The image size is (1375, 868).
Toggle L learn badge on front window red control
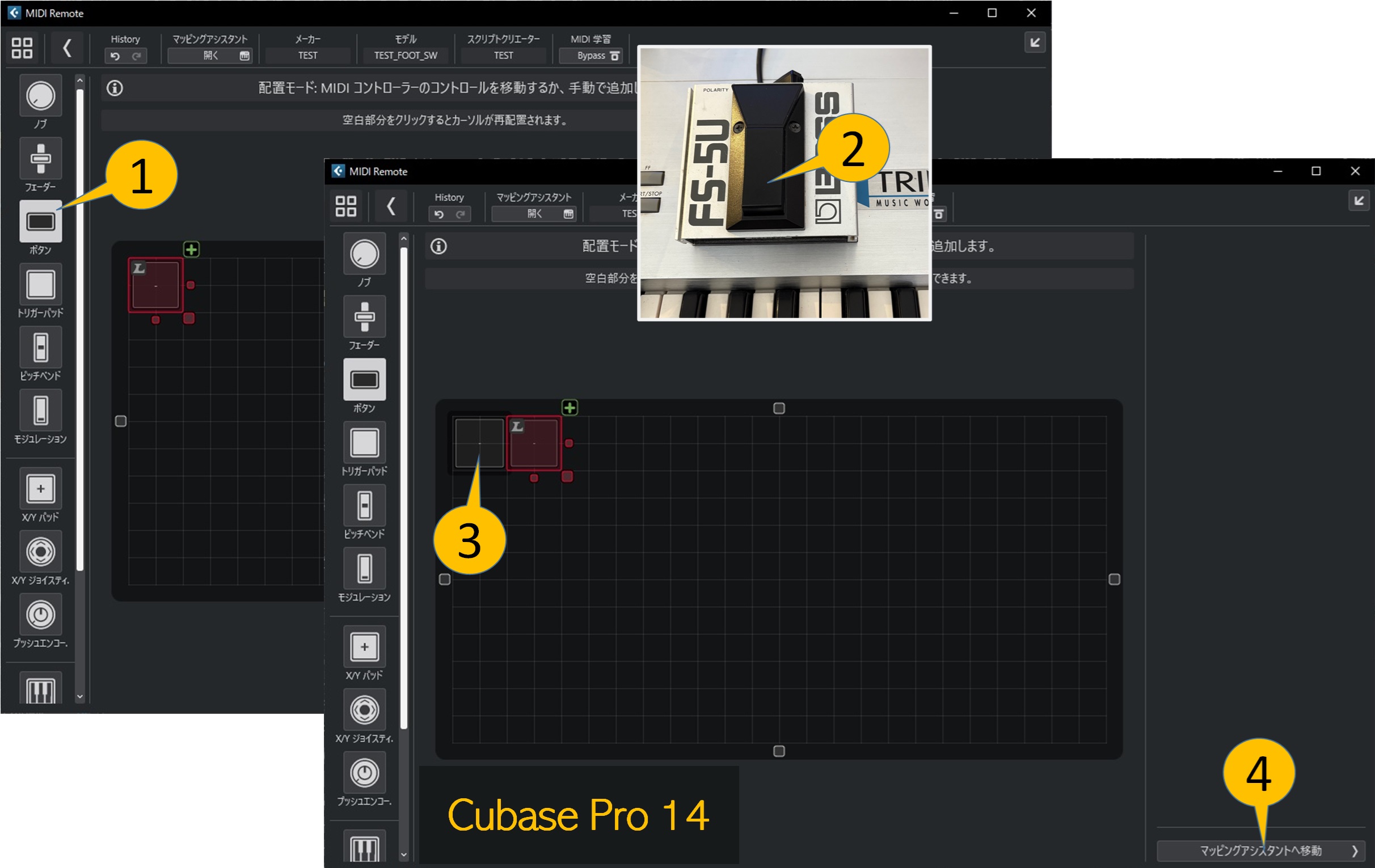coord(517,426)
